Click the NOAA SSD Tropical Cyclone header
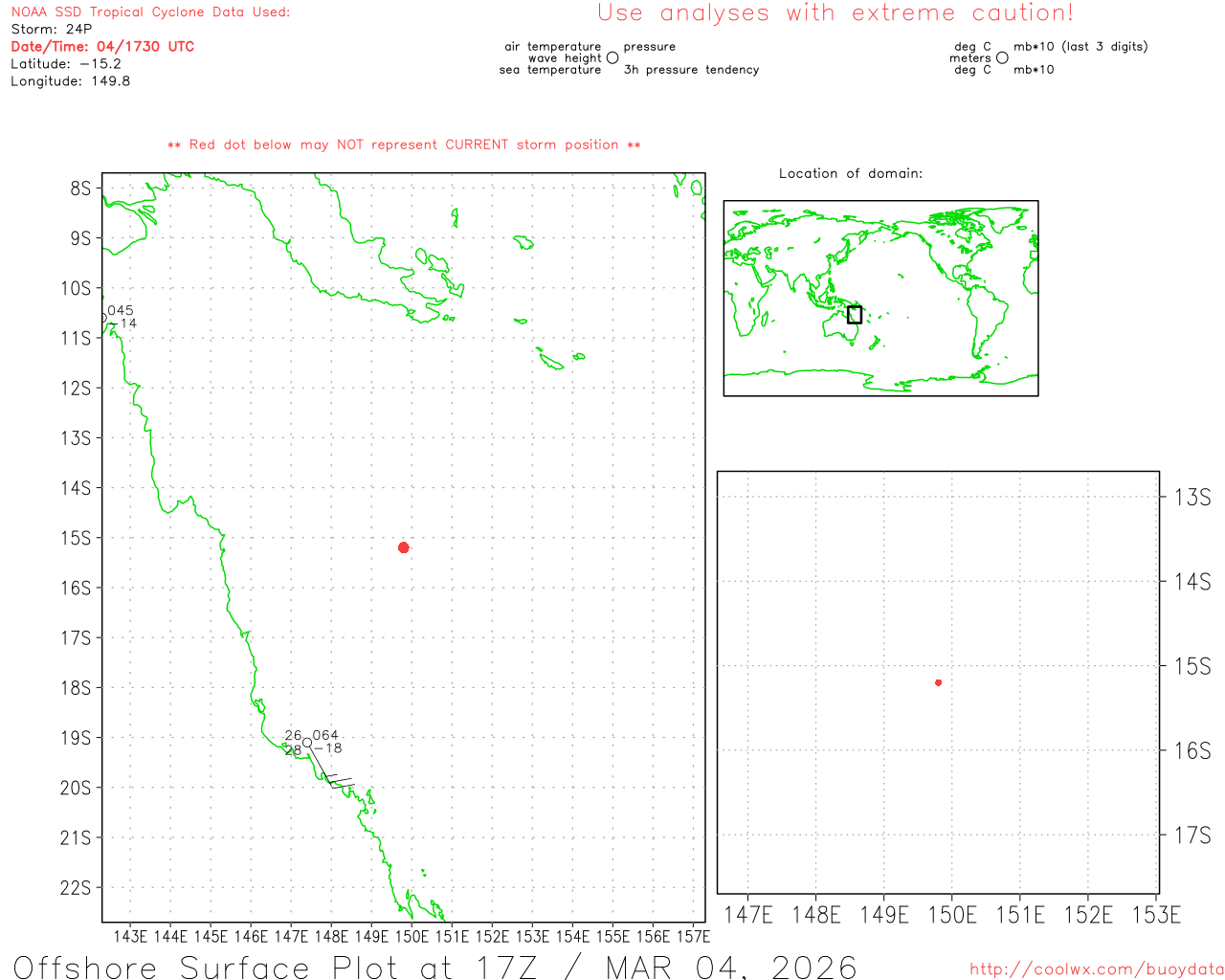The image size is (1225, 980). click(x=150, y=12)
